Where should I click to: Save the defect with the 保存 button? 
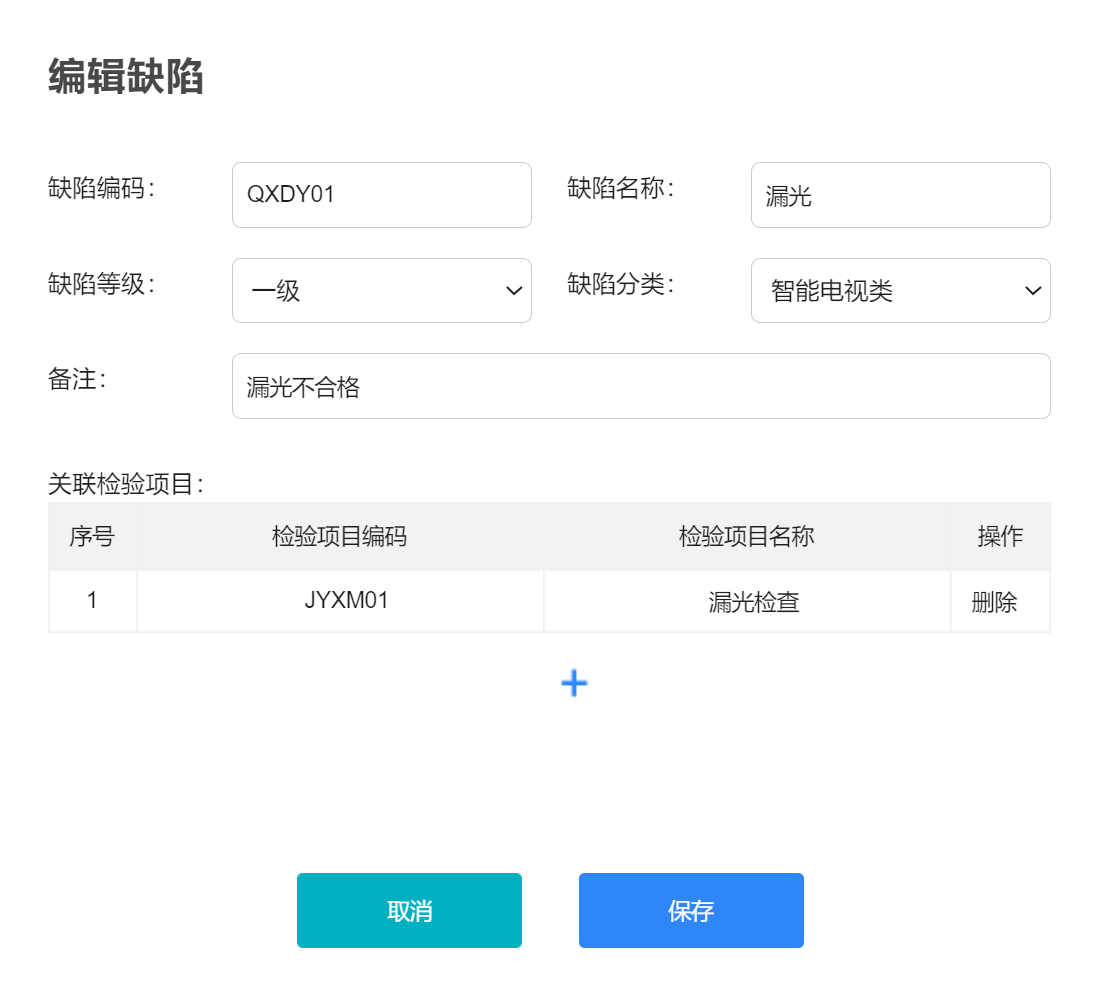(691, 910)
